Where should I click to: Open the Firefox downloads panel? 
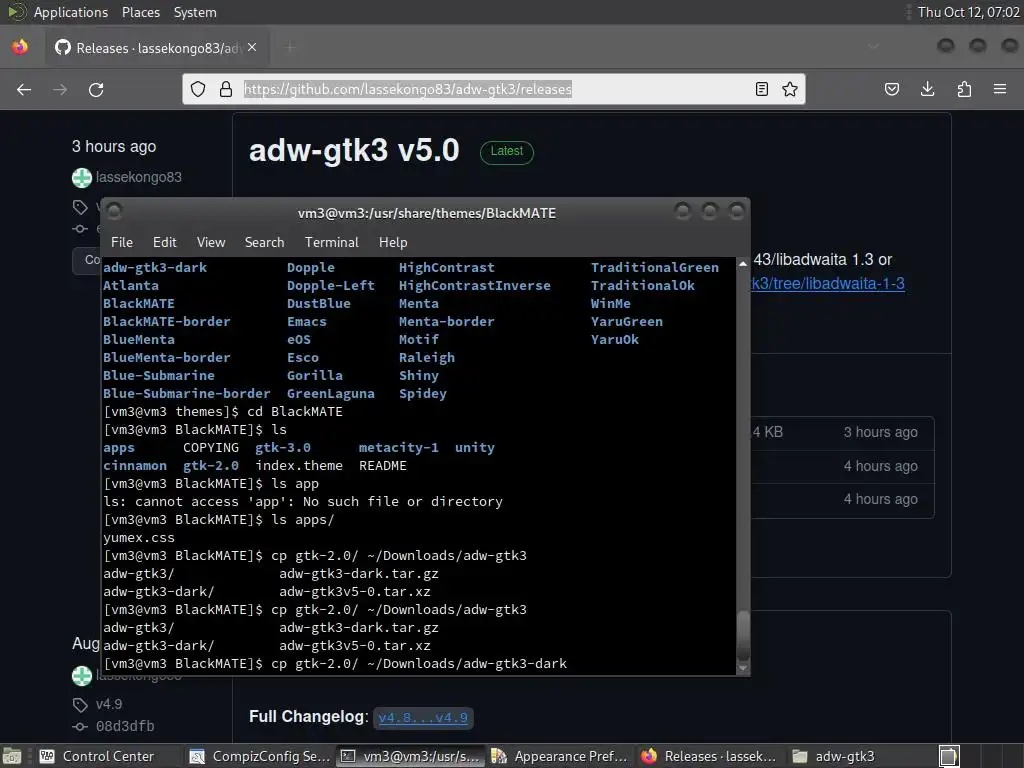coord(927,89)
